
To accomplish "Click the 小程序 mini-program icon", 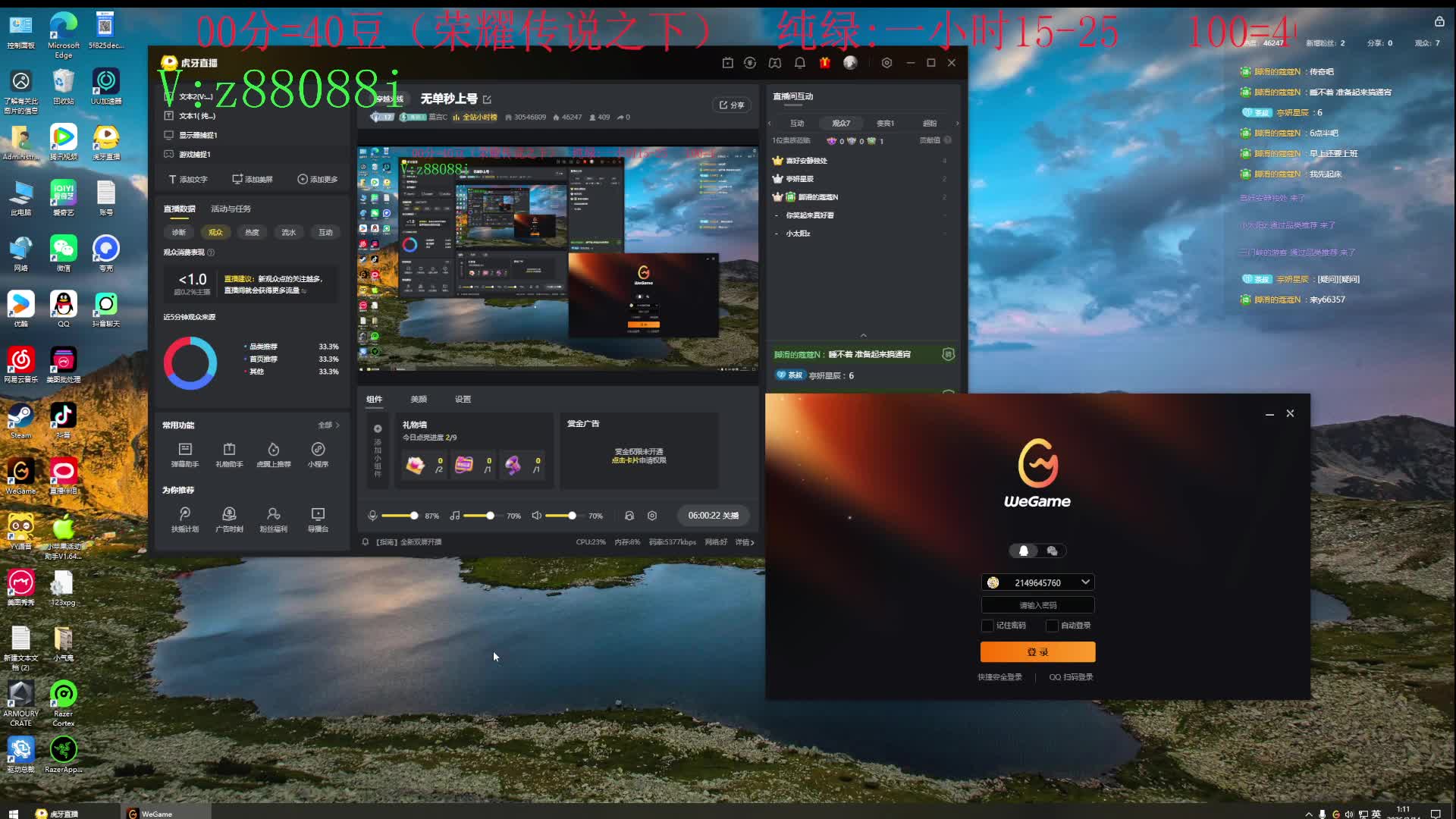I will click(318, 450).
